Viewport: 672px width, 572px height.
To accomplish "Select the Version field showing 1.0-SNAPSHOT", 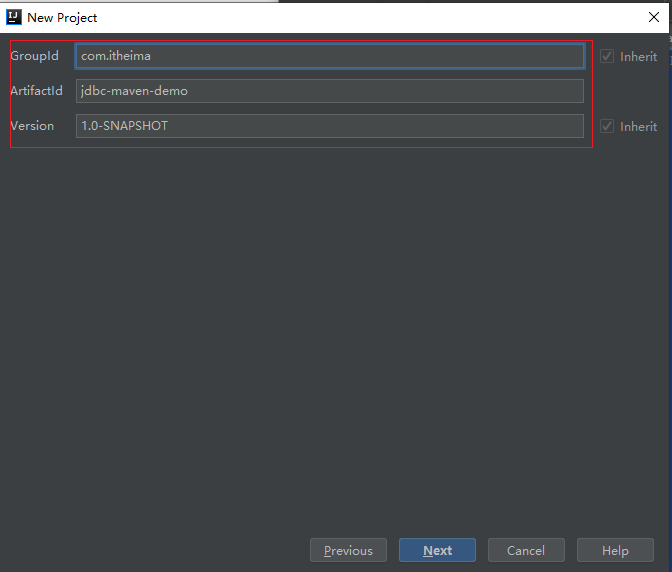I will [x=329, y=126].
